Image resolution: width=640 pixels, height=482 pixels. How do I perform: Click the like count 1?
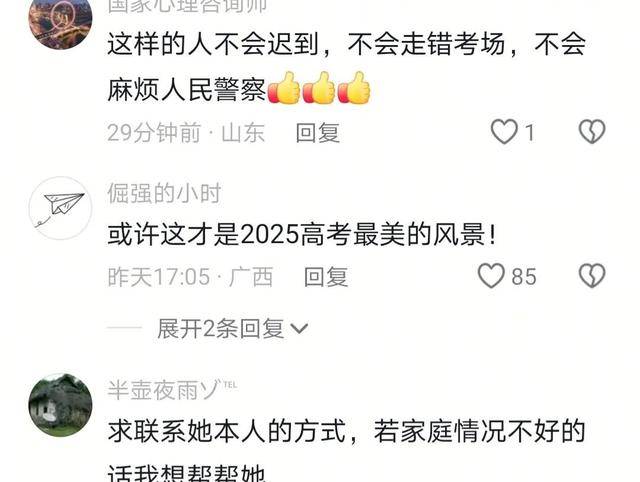point(529,133)
